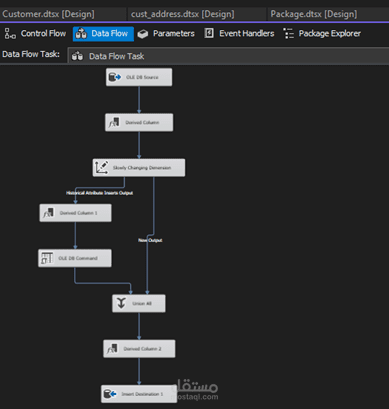
Task: Open the Data Flow Task dropdown
Action: click(x=228, y=56)
